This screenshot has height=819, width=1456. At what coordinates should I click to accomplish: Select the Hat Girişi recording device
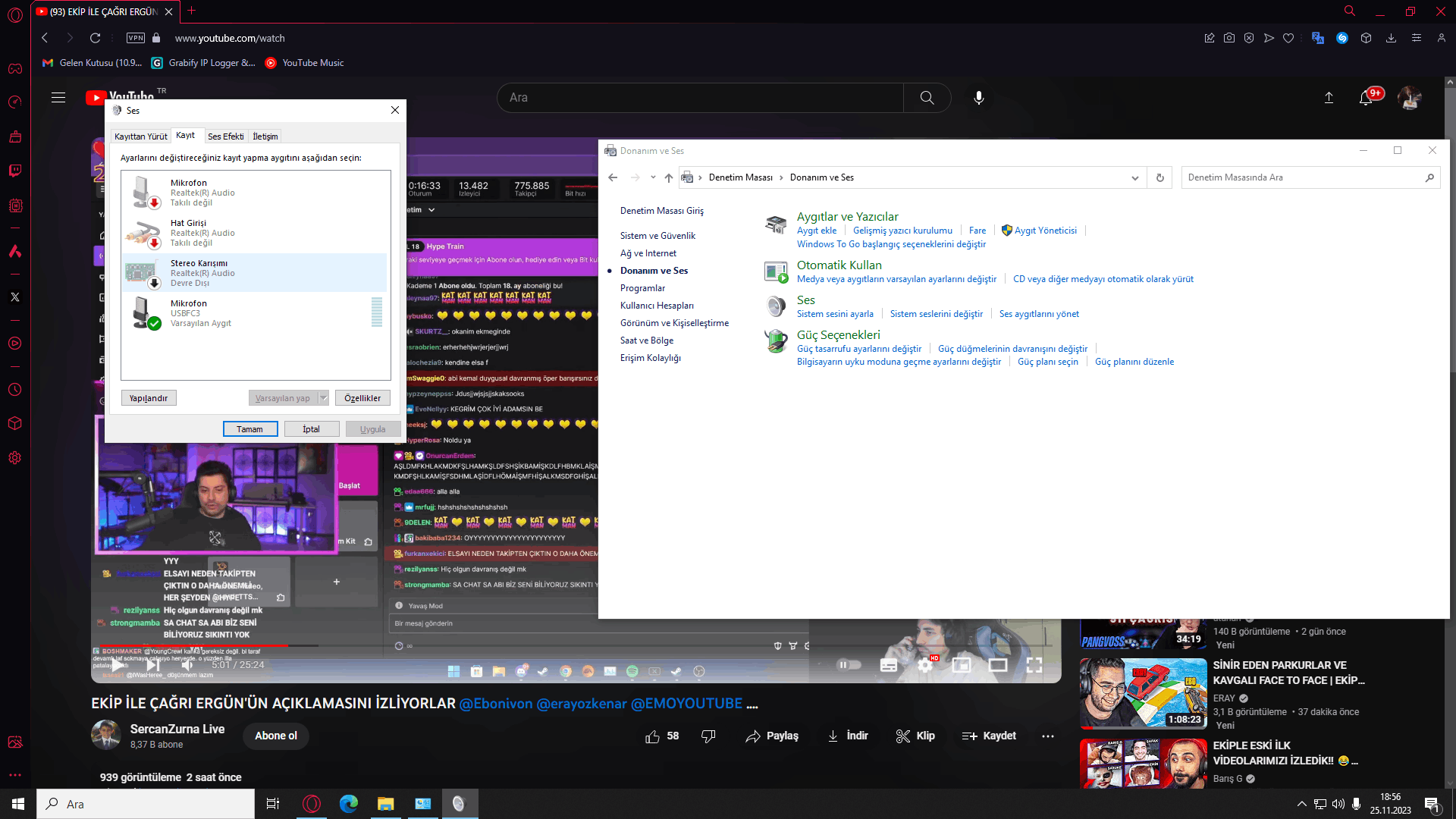[255, 233]
